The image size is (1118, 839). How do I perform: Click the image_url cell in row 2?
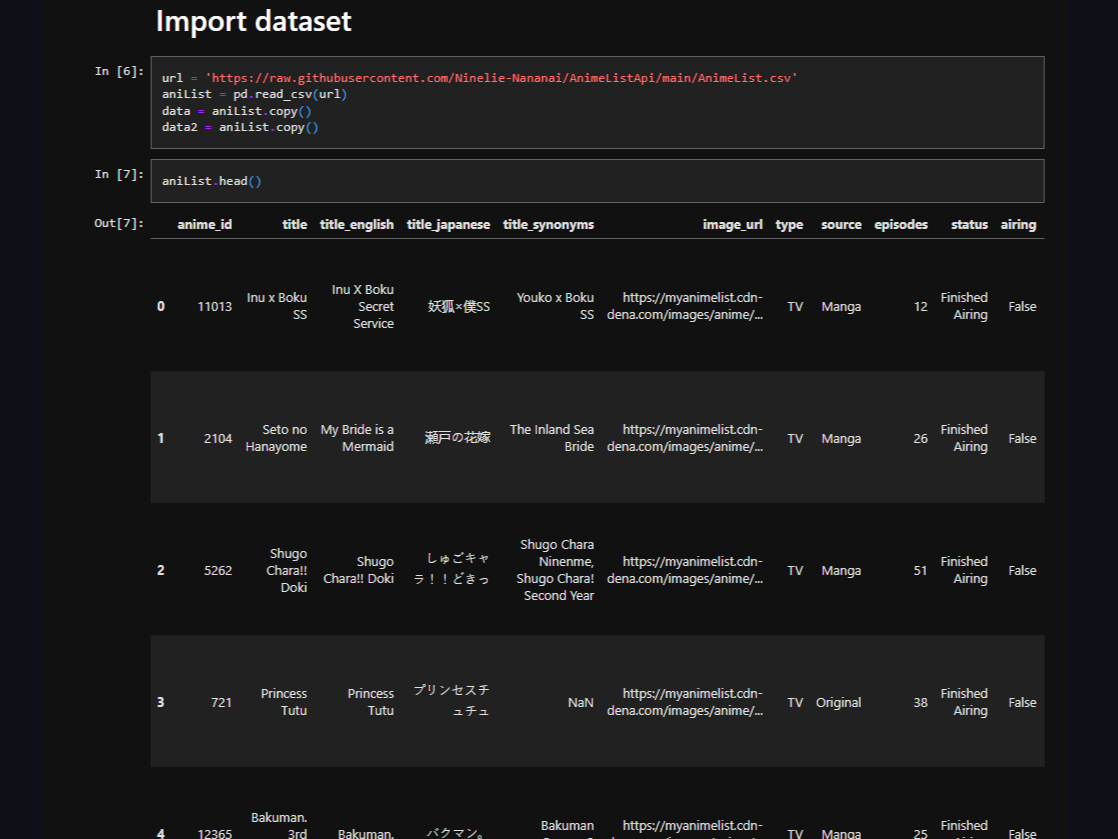point(684,570)
